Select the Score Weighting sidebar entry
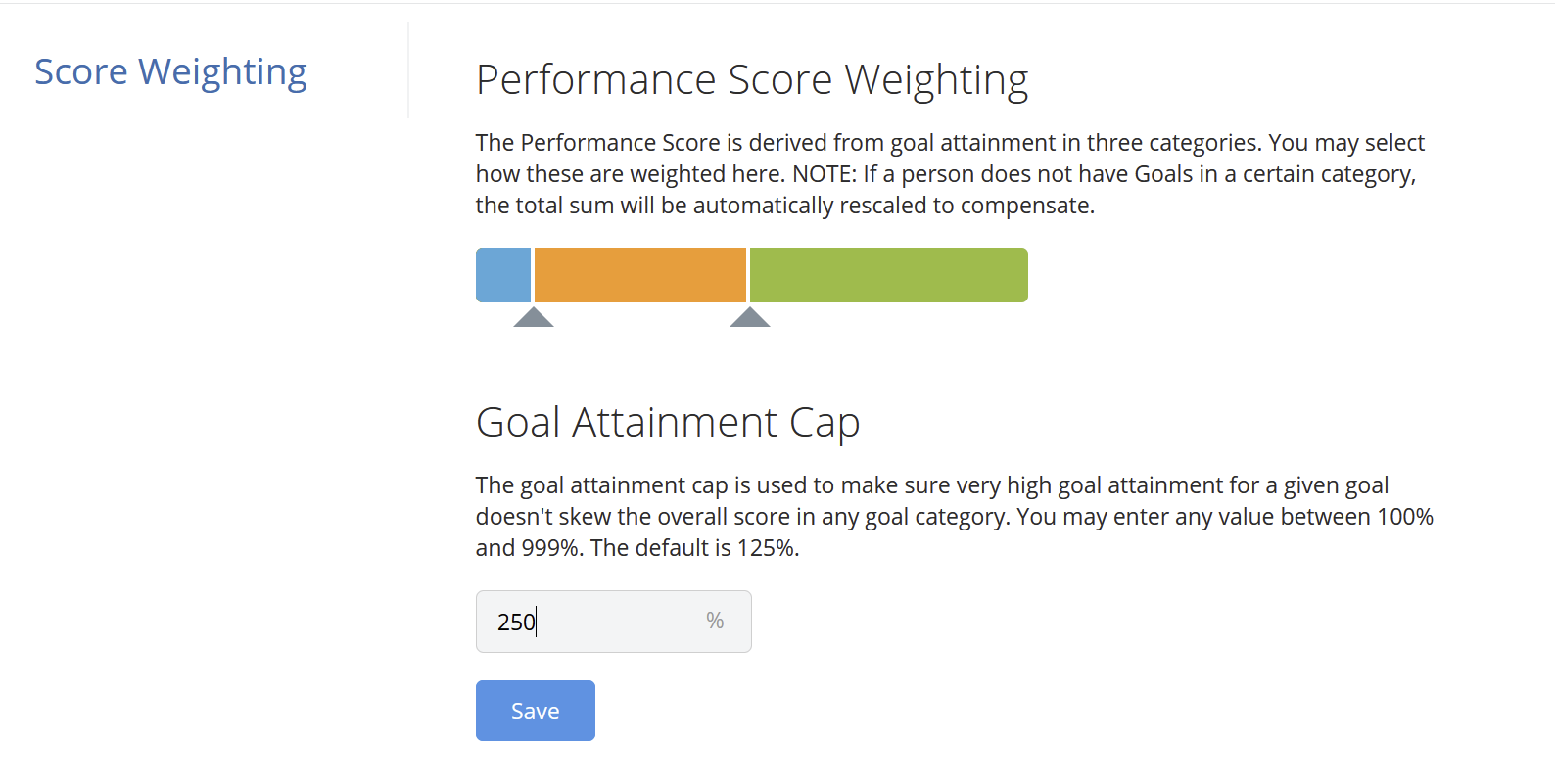 point(170,70)
